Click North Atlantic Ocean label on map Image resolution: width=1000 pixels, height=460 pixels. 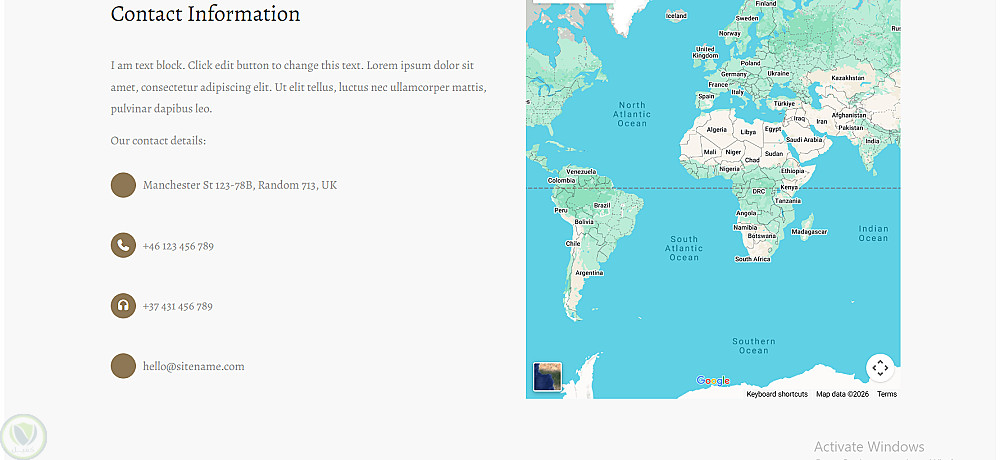coord(632,114)
